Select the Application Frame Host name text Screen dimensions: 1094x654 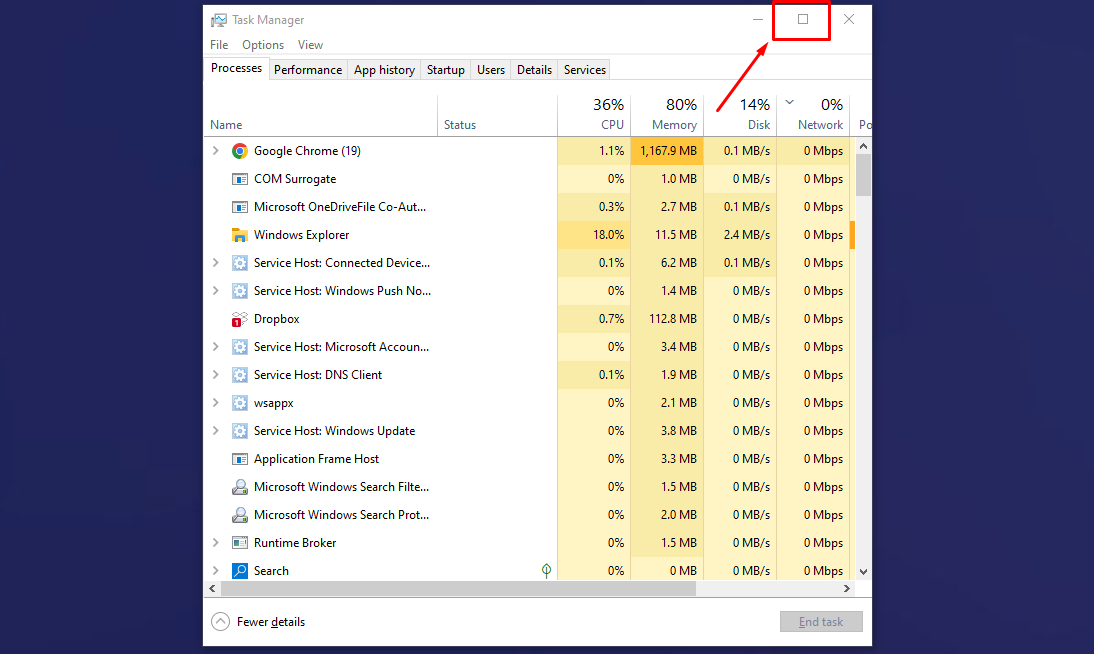point(316,459)
